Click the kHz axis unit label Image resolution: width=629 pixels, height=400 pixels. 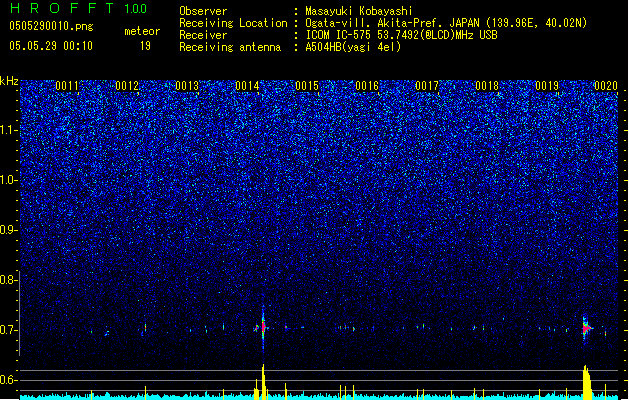pyautogui.click(x=9, y=81)
